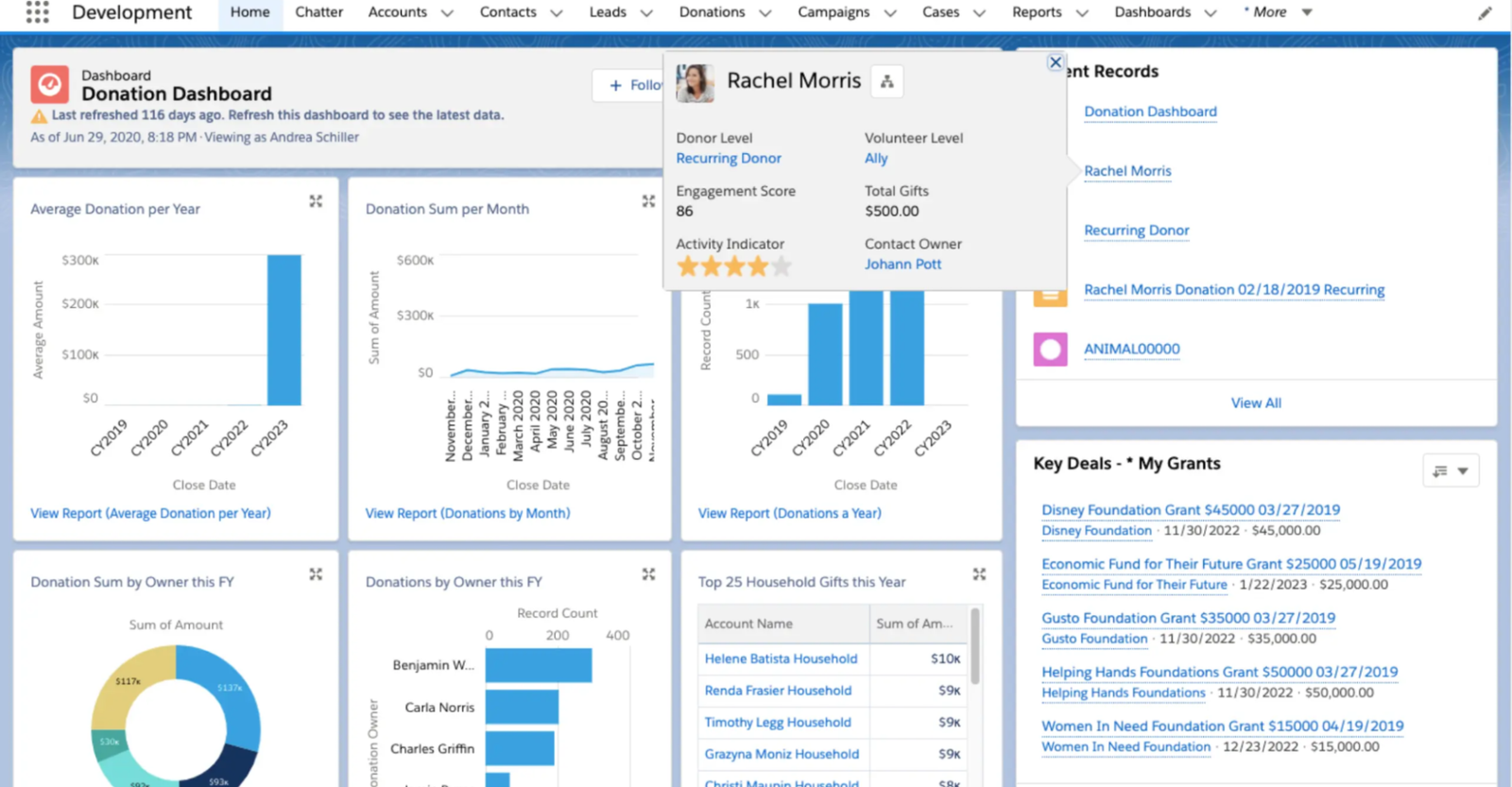Open the Reports menu chevron
Viewport: 1512px width, 787px height.
pyautogui.click(x=1082, y=13)
